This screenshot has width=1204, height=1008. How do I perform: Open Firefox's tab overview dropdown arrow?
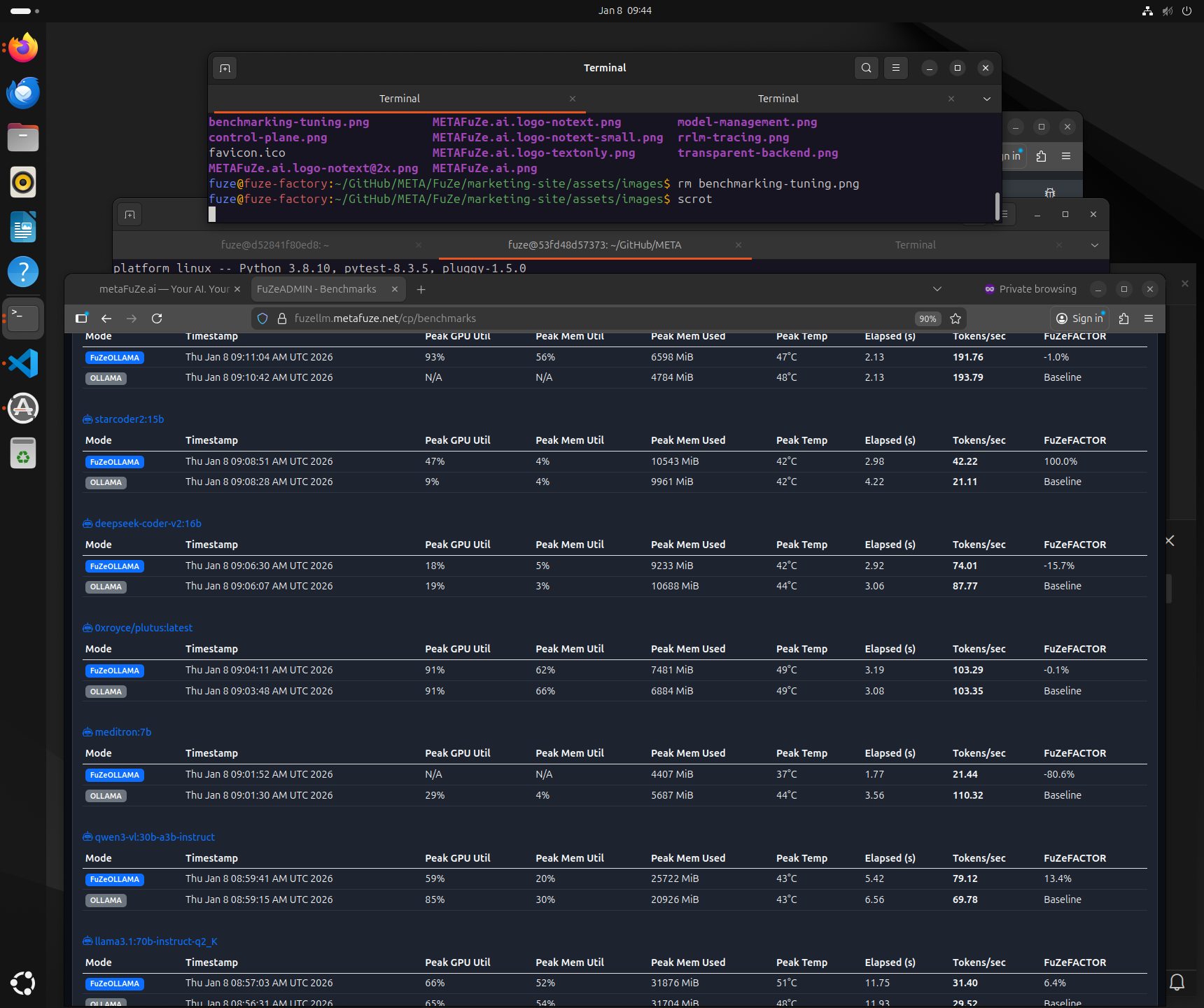[x=937, y=289]
